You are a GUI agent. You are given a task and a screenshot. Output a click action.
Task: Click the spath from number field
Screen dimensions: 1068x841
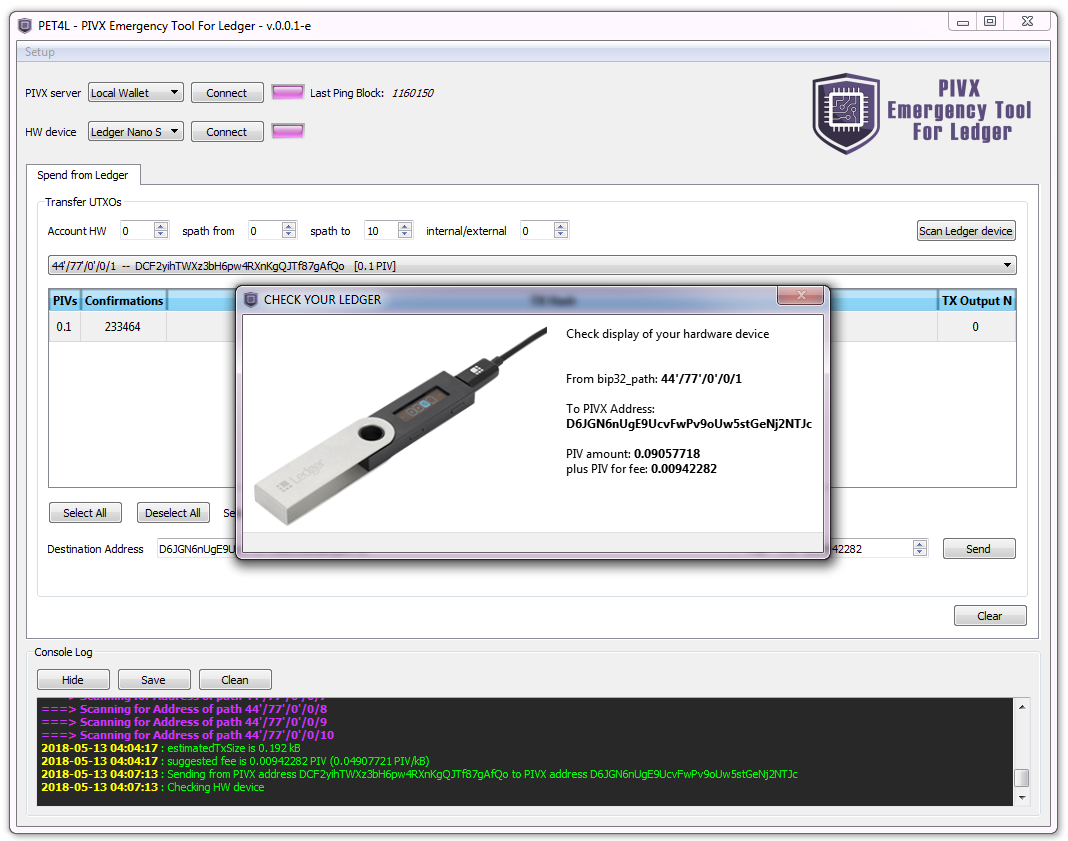tap(265, 231)
